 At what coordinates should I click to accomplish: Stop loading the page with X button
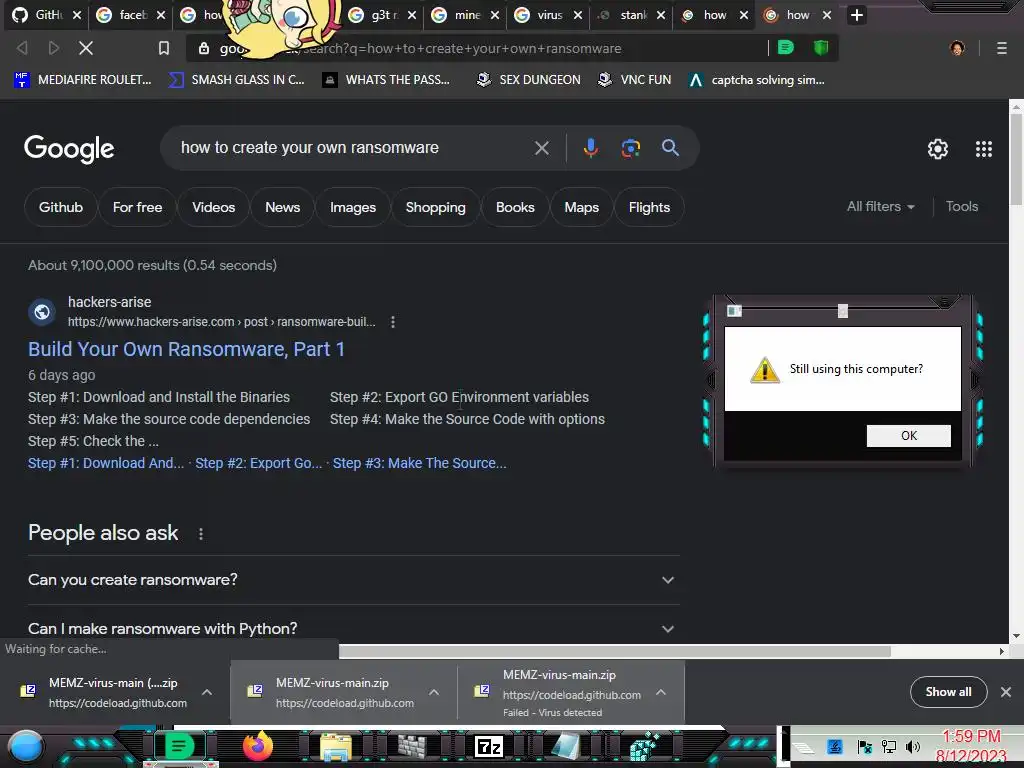click(x=86, y=48)
